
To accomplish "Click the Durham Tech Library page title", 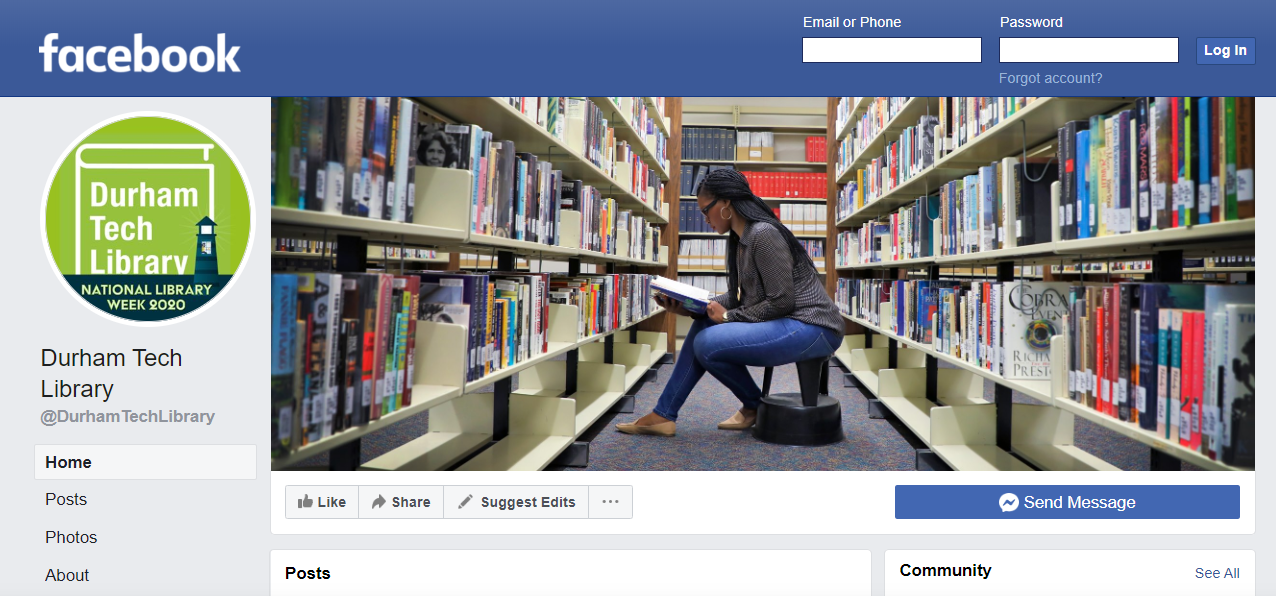I will point(112,373).
